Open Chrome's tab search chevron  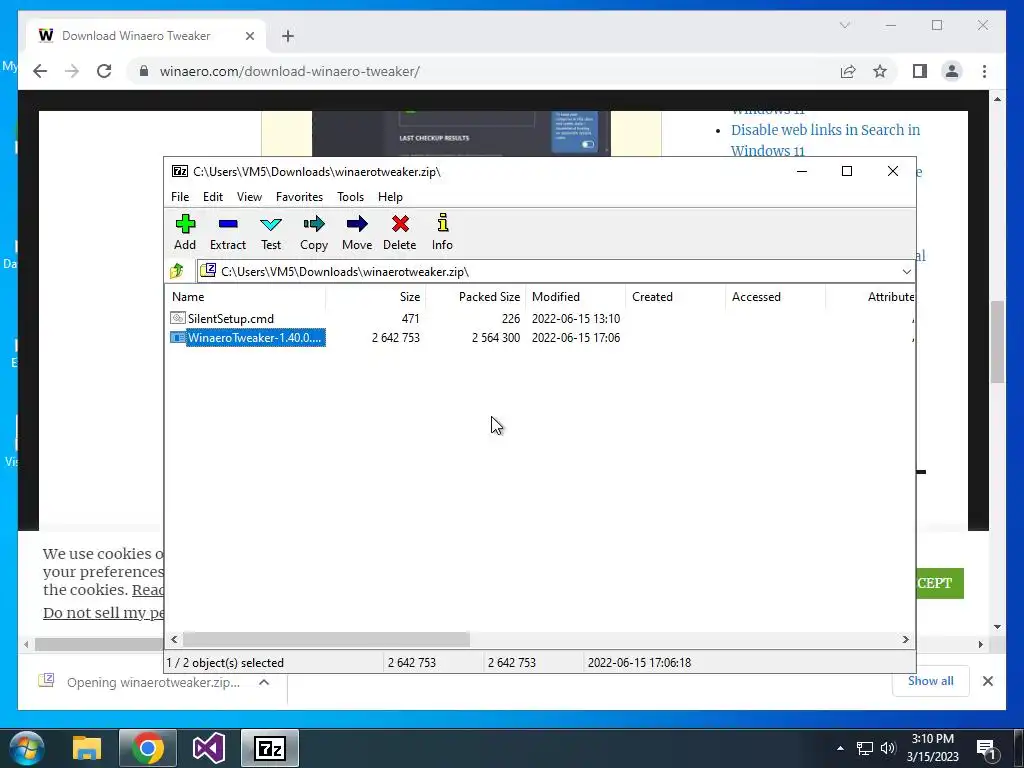coord(844,25)
